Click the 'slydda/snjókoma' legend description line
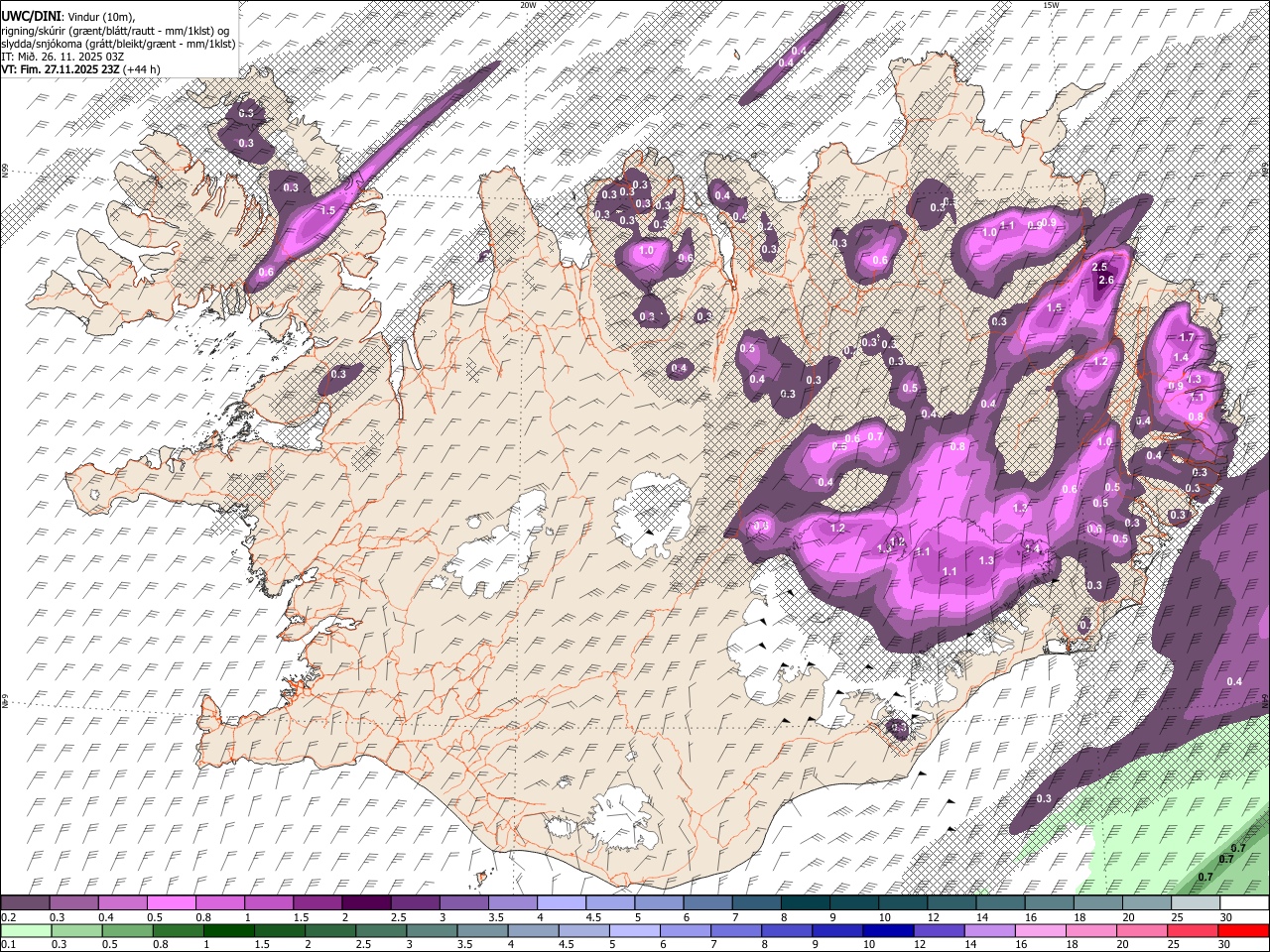This screenshot has width=1270, height=952. [x=119, y=44]
